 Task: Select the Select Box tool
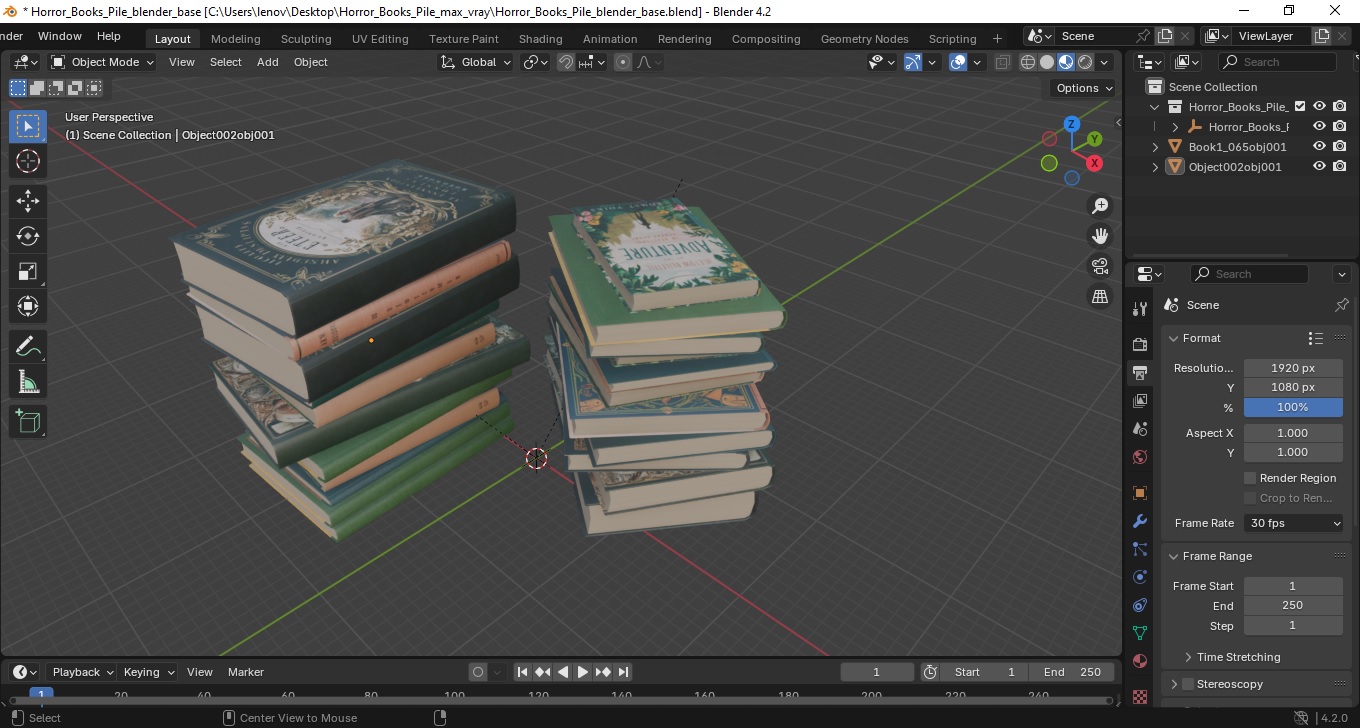coord(28,126)
